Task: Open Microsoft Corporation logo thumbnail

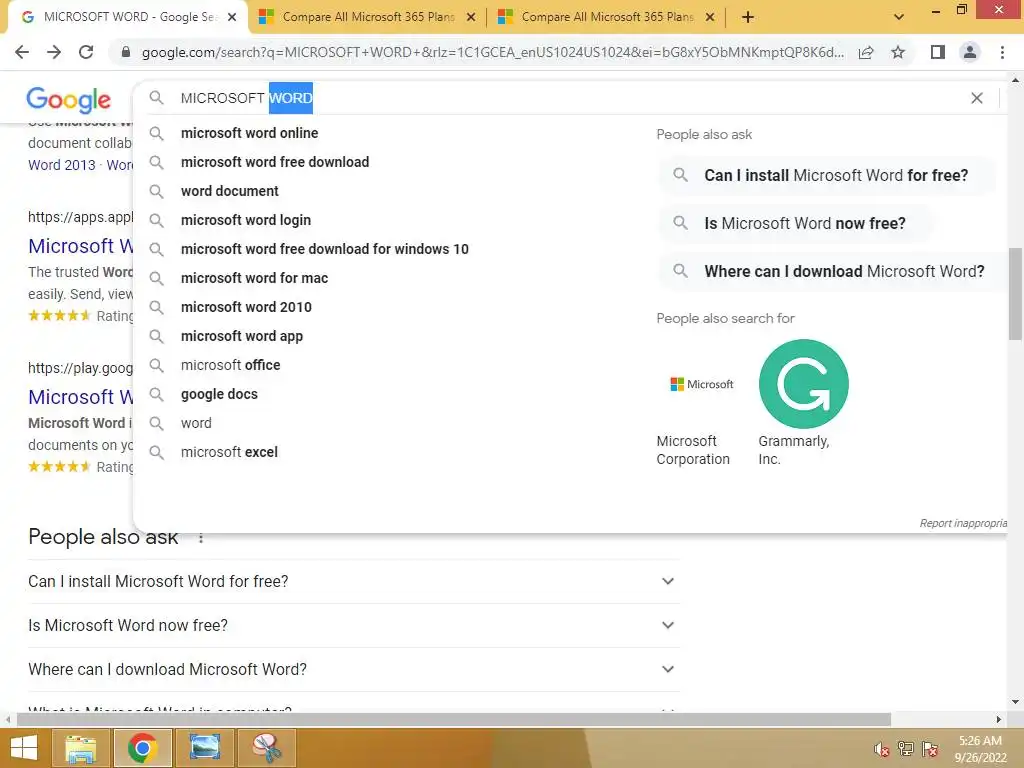Action: pos(702,385)
